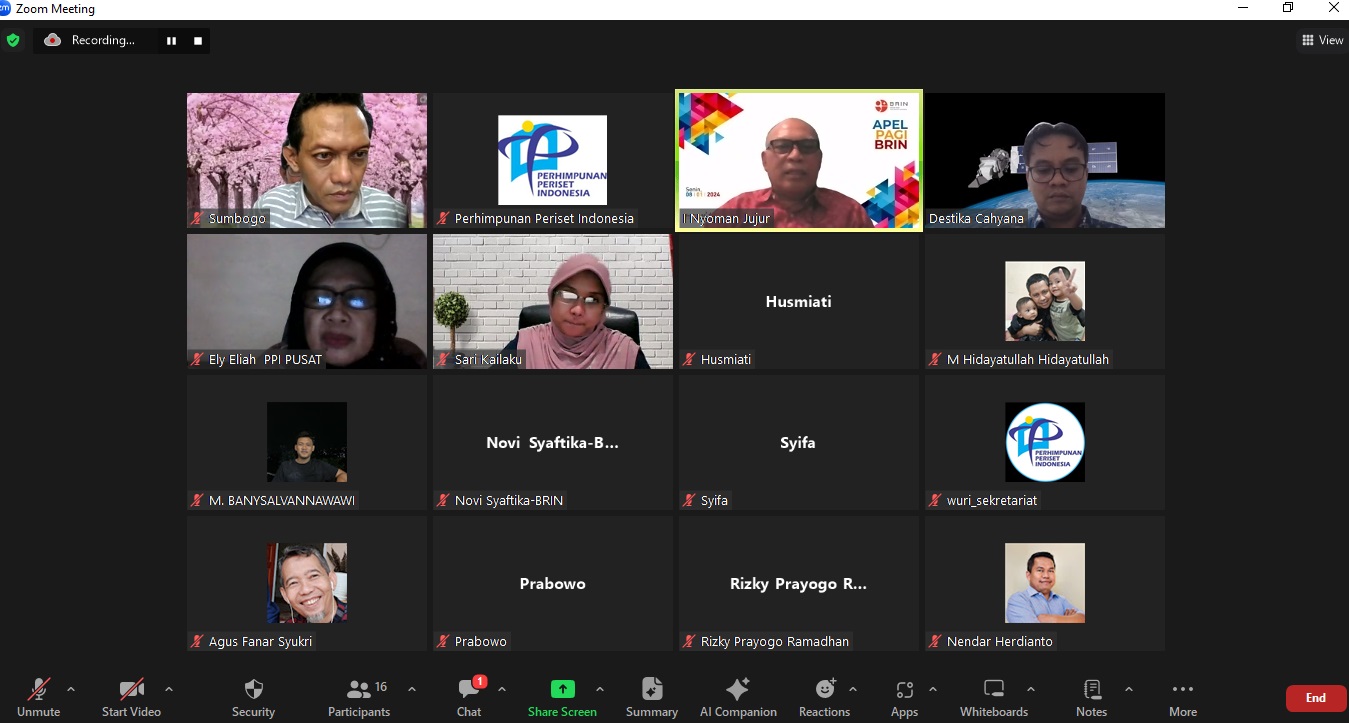This screenshot has height=723, width=1349.
Task: Select Ely Eliah PPI PUSAT video tile
Action: (307, 301)
